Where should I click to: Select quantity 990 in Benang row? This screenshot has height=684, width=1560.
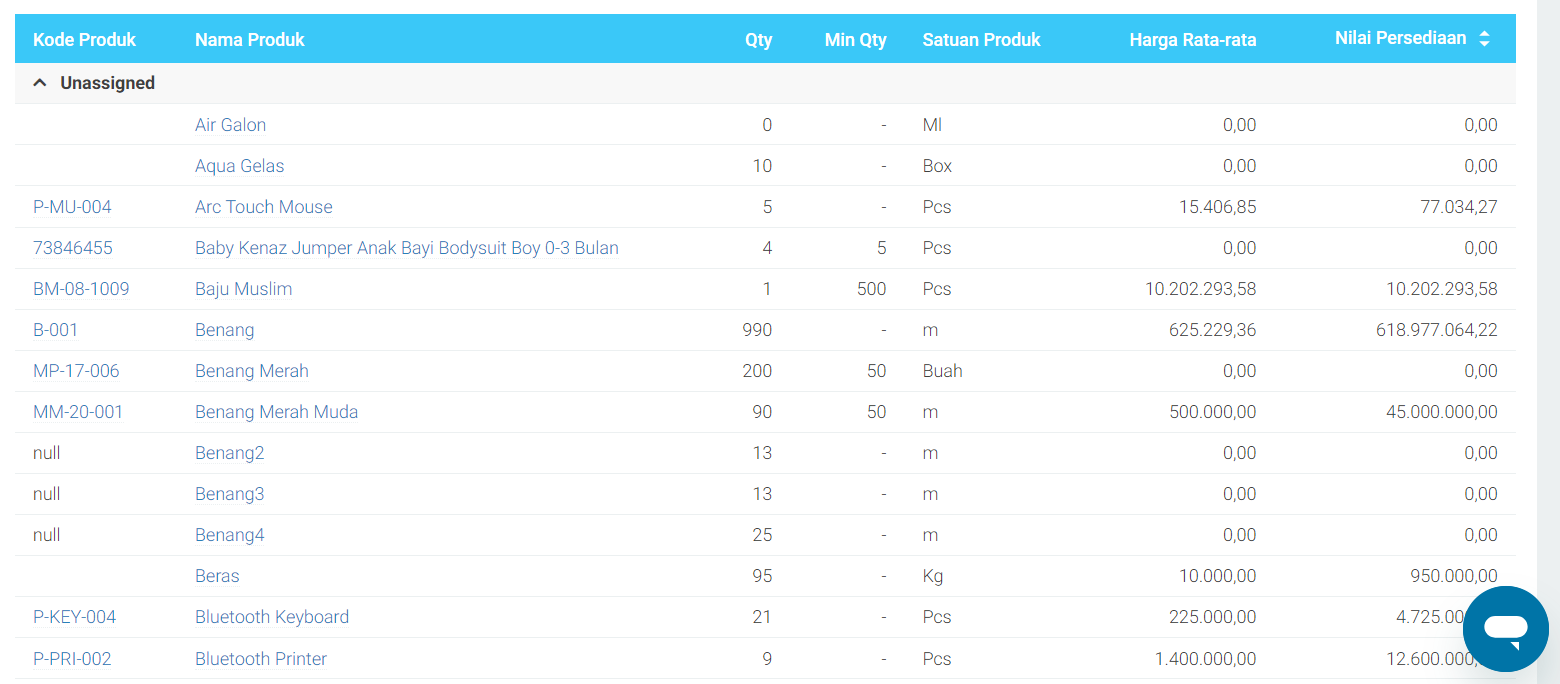pos(757,330)
